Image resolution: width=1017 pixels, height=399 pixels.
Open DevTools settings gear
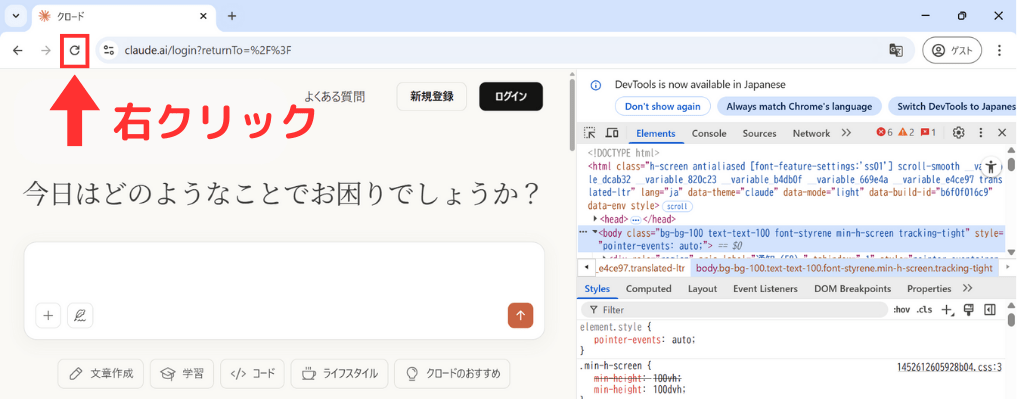(959, 133)
